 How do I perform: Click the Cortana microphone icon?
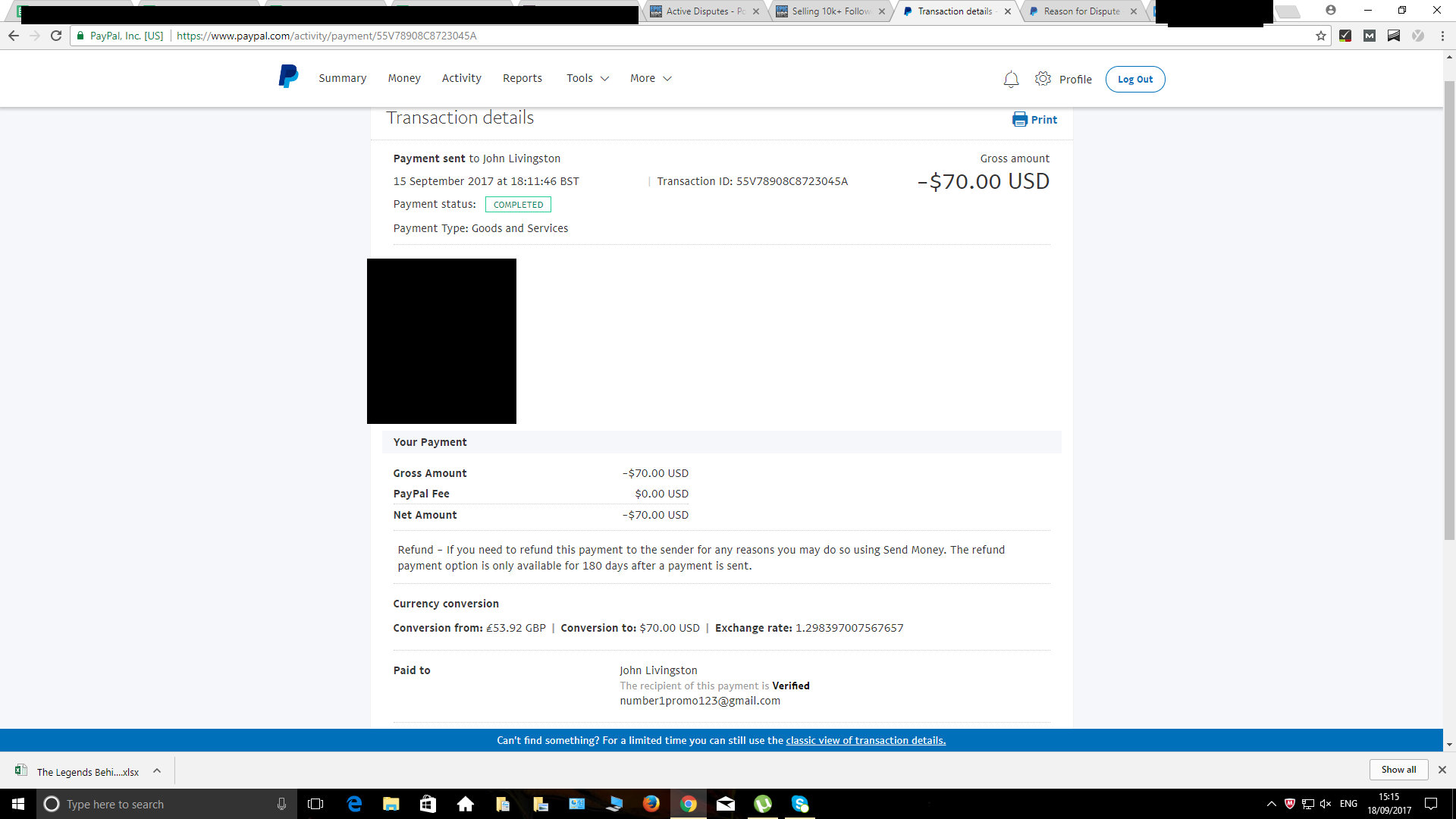281,804
